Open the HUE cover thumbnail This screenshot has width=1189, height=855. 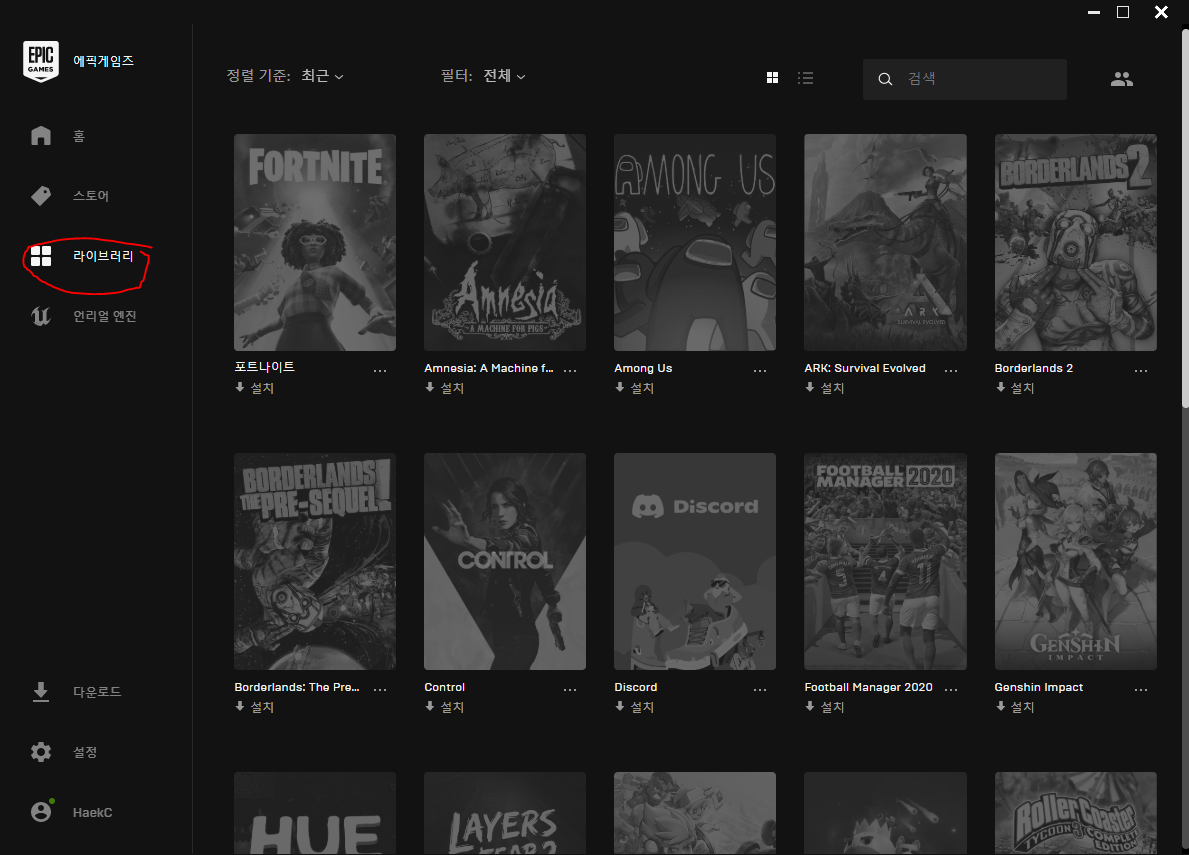pyautogui.click(x=315, y=813)
